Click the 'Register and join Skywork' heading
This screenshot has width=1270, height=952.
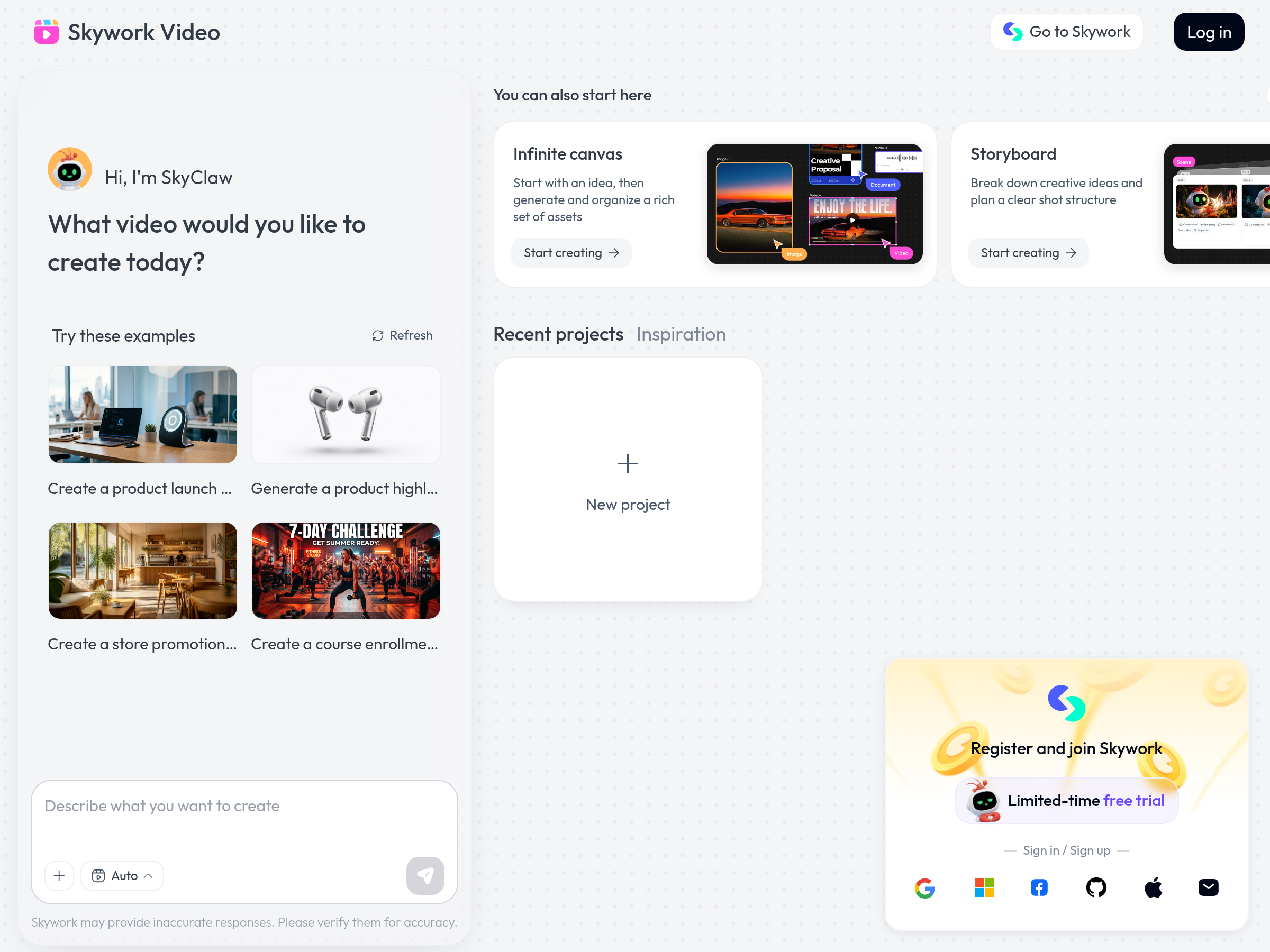(x=1066, y=748)
